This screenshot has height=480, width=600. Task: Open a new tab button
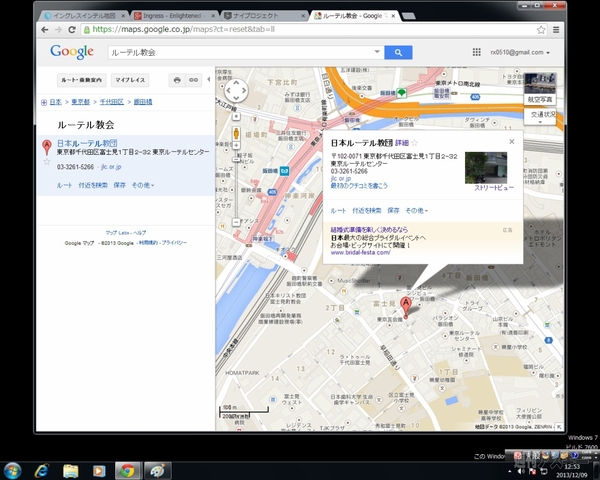pos(409,16)
